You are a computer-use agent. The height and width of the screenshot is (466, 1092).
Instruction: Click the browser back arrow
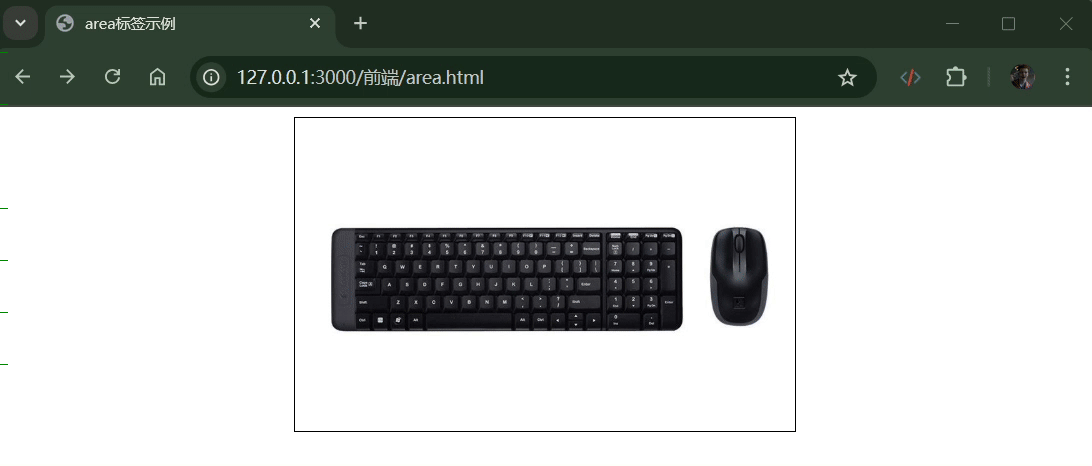coord(22,77)
